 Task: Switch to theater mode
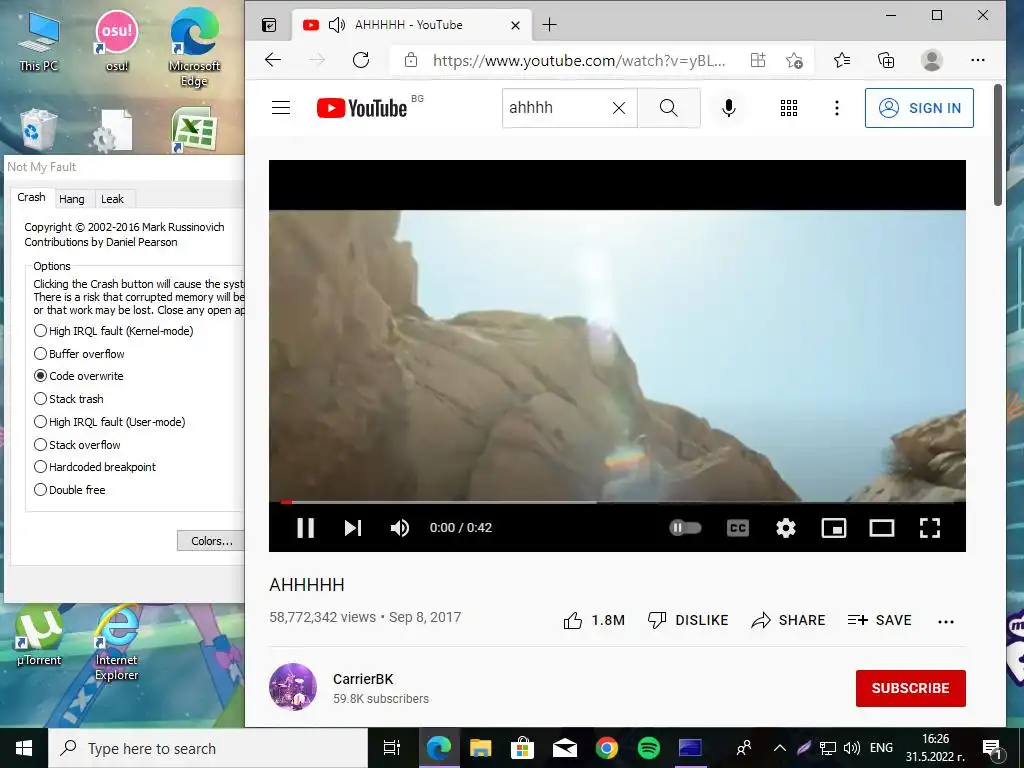882,528
